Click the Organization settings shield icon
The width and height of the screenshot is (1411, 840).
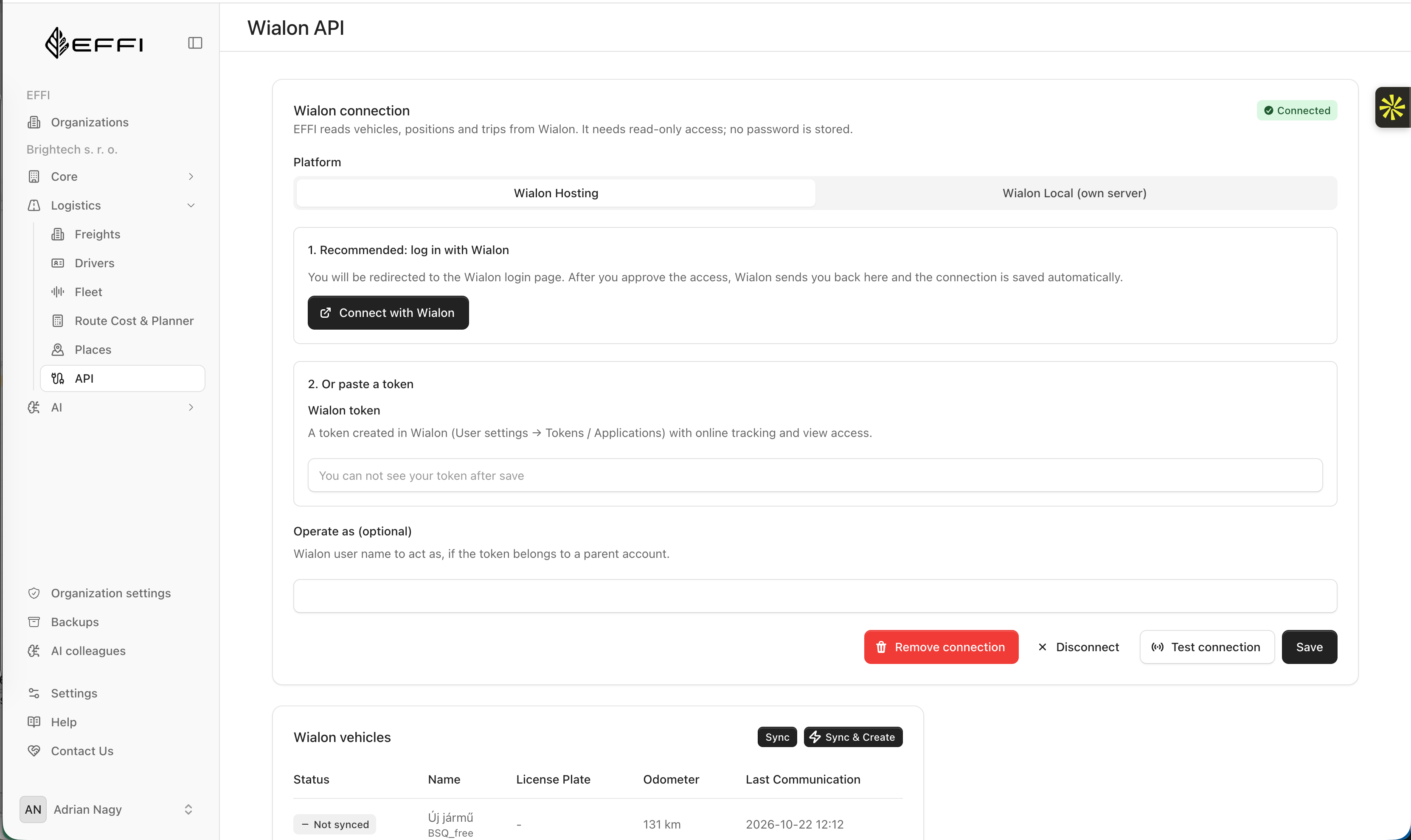click(x=34, y=593)
